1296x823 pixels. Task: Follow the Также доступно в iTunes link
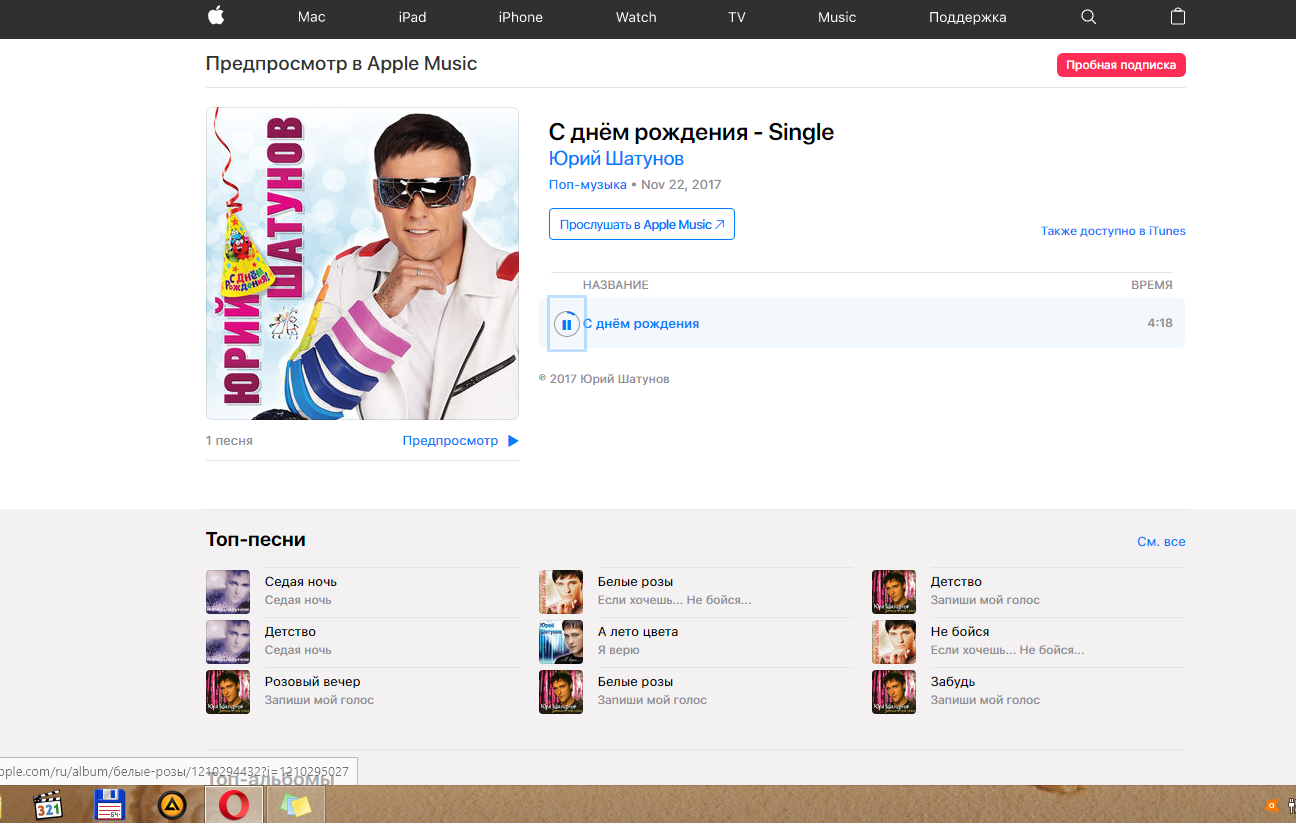1112,231
